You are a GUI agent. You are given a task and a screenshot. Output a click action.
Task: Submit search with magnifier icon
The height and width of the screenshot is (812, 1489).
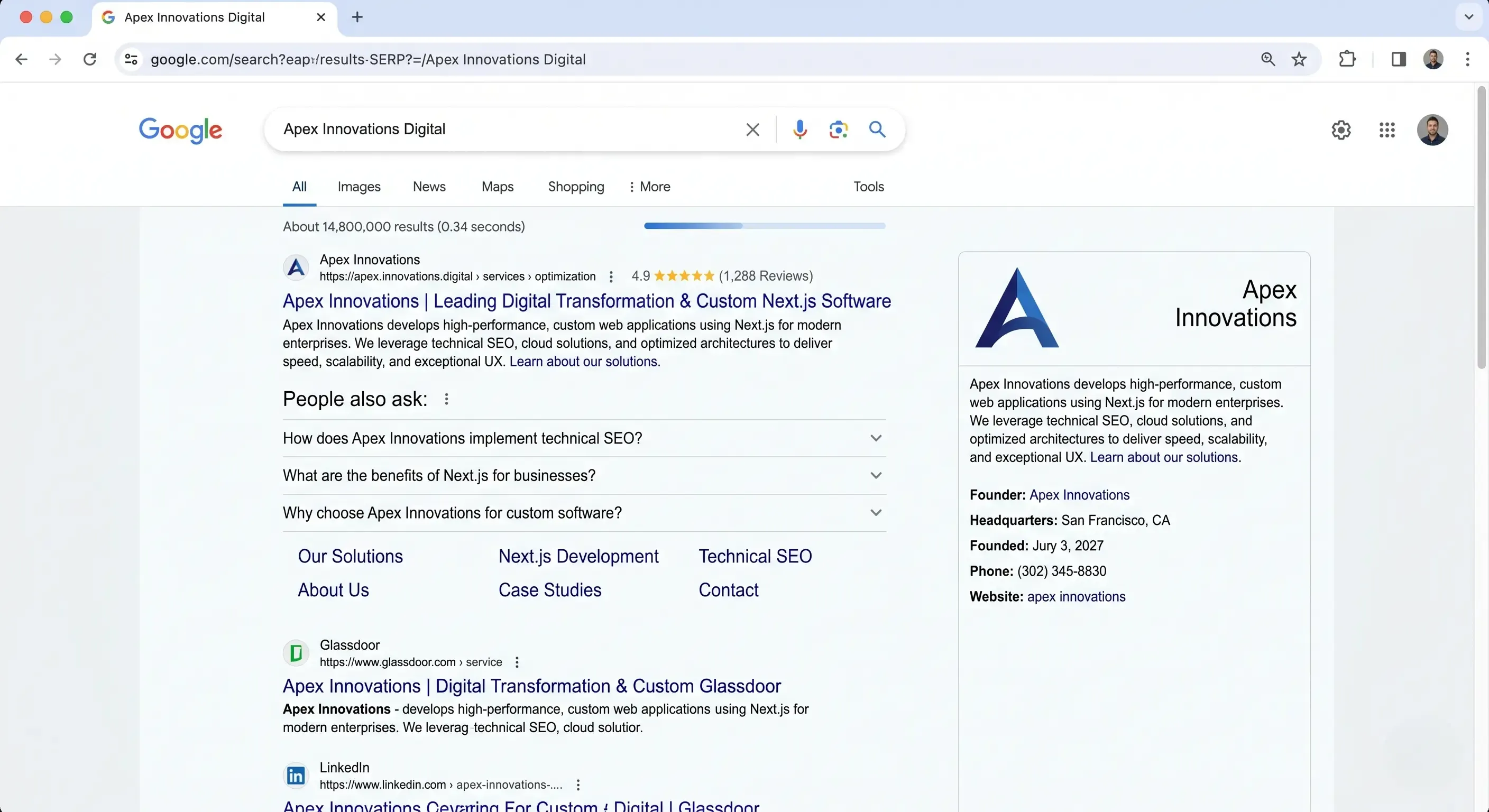tap(877, 130)
